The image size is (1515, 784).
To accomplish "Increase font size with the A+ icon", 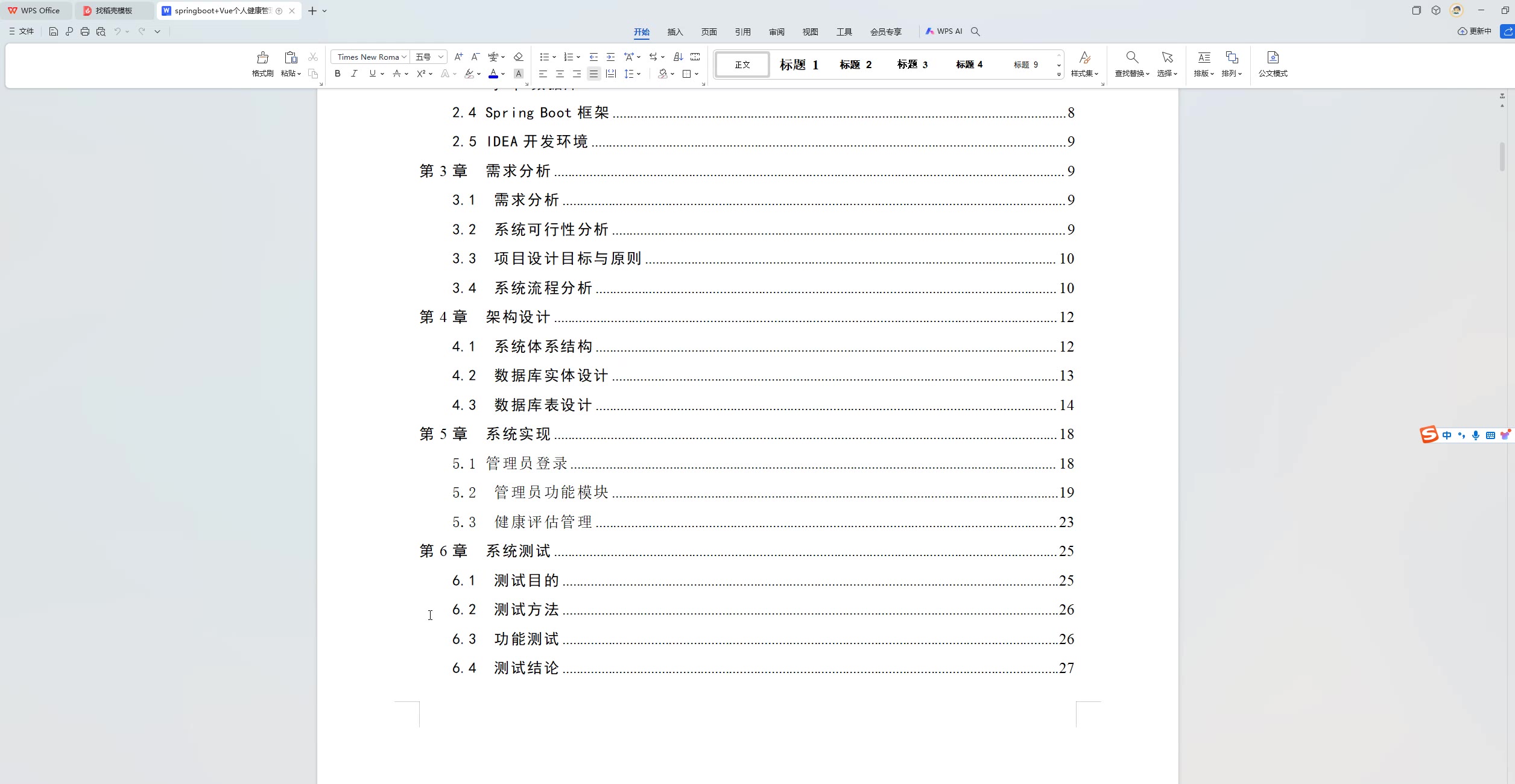I will coord(458,57).
